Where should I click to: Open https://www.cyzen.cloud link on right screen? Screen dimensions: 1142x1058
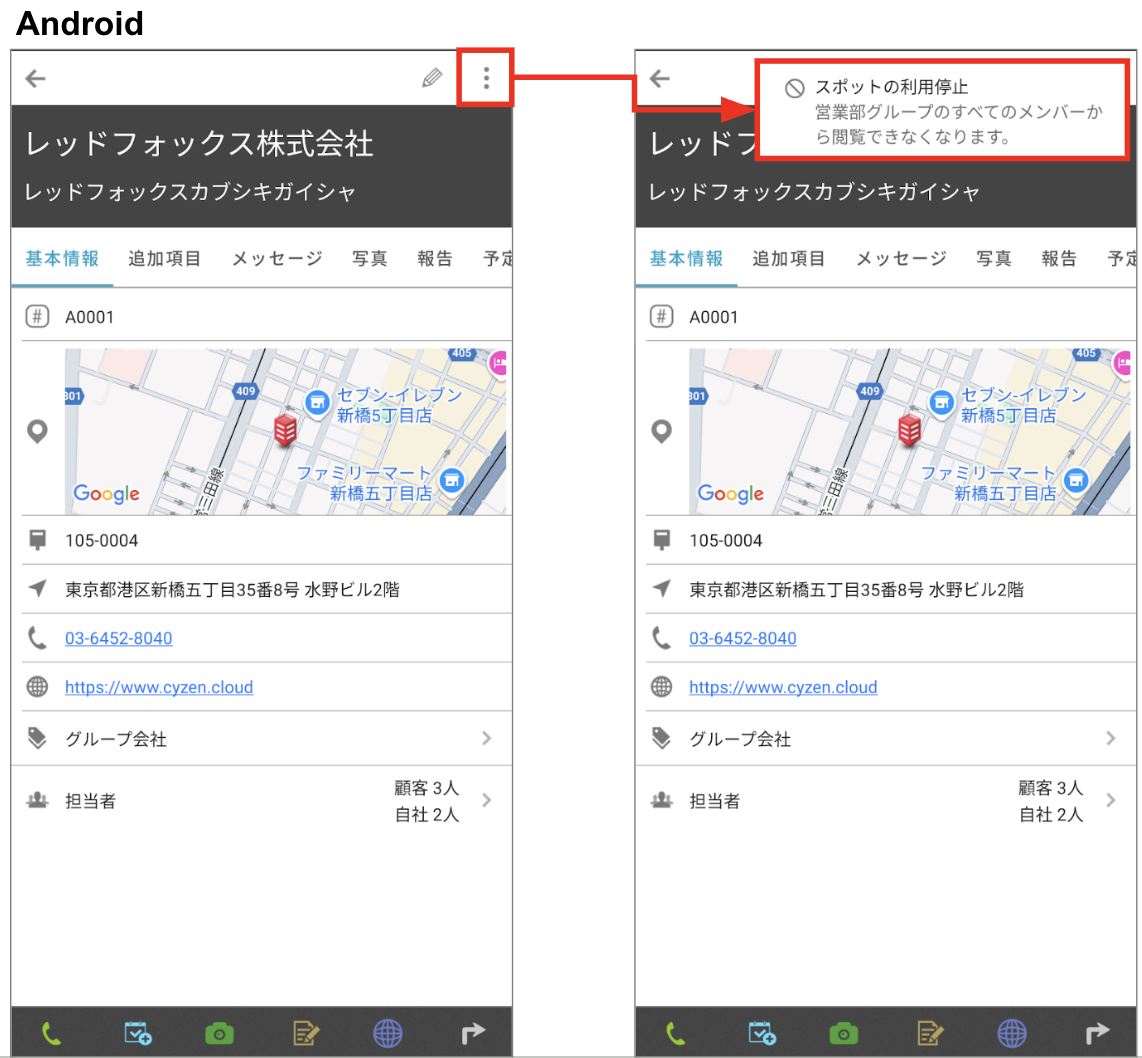point(783,687)
